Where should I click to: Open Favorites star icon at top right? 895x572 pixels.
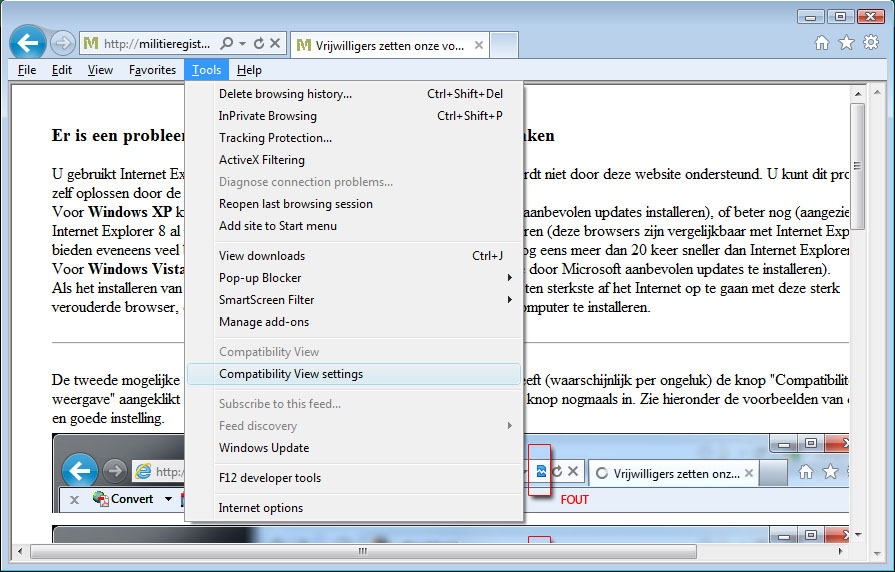(846, 43)
